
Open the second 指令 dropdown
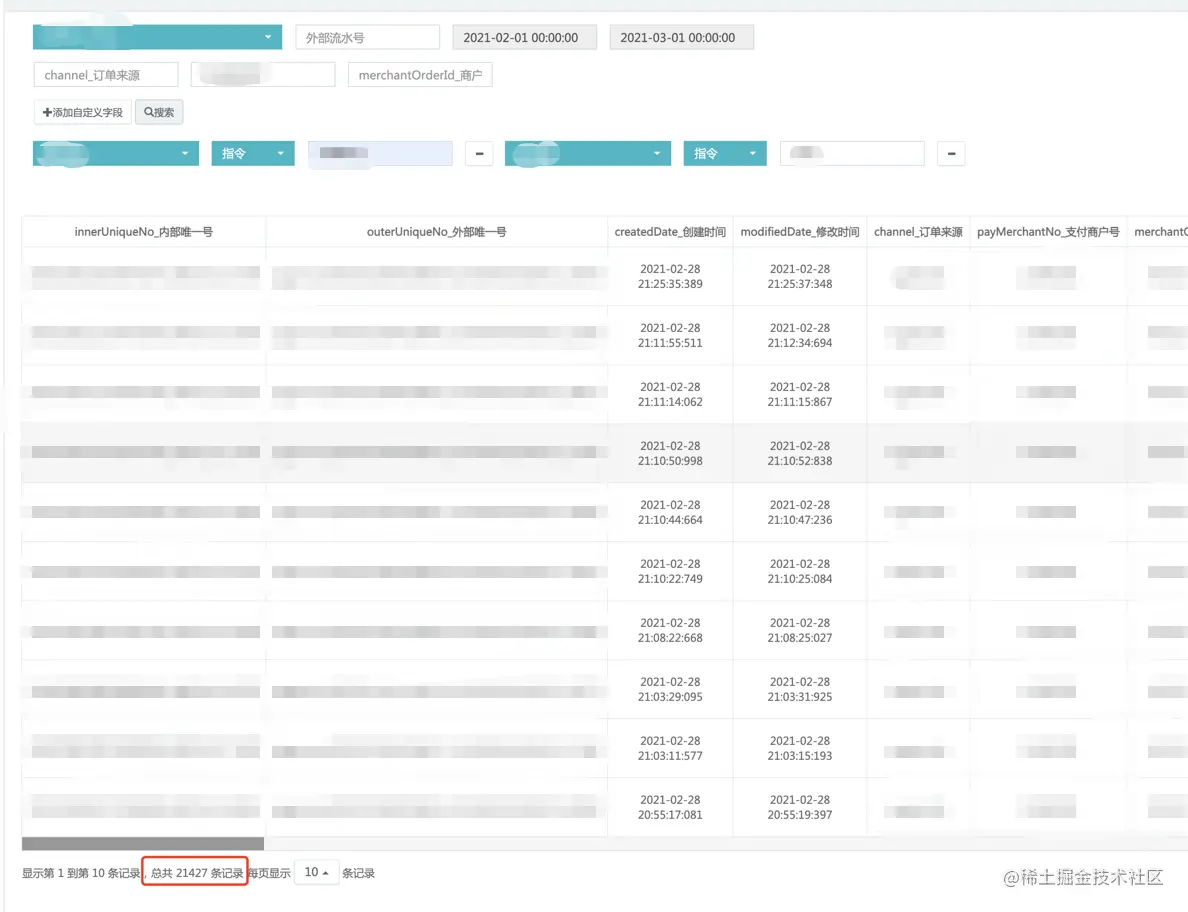(x=724, y=153)
